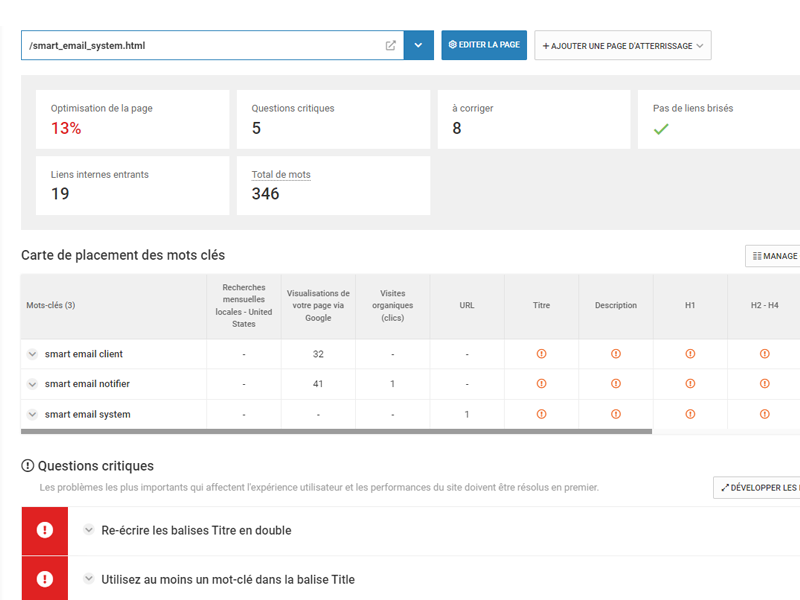Click Description warning icon for smart email notifier
The width and height of the screenshot is (800, 600).
[x=616, y=384]
